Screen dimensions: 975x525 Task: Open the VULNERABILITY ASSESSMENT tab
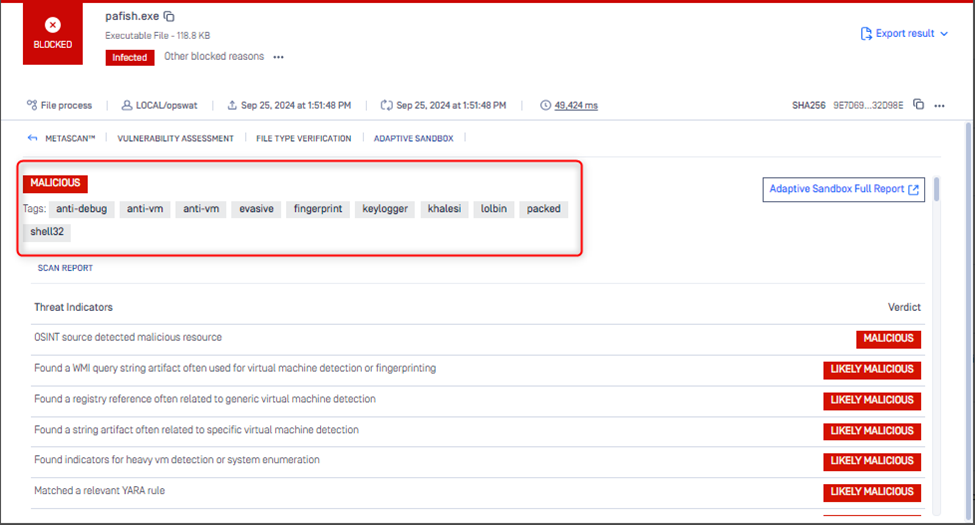click(175, 139)
